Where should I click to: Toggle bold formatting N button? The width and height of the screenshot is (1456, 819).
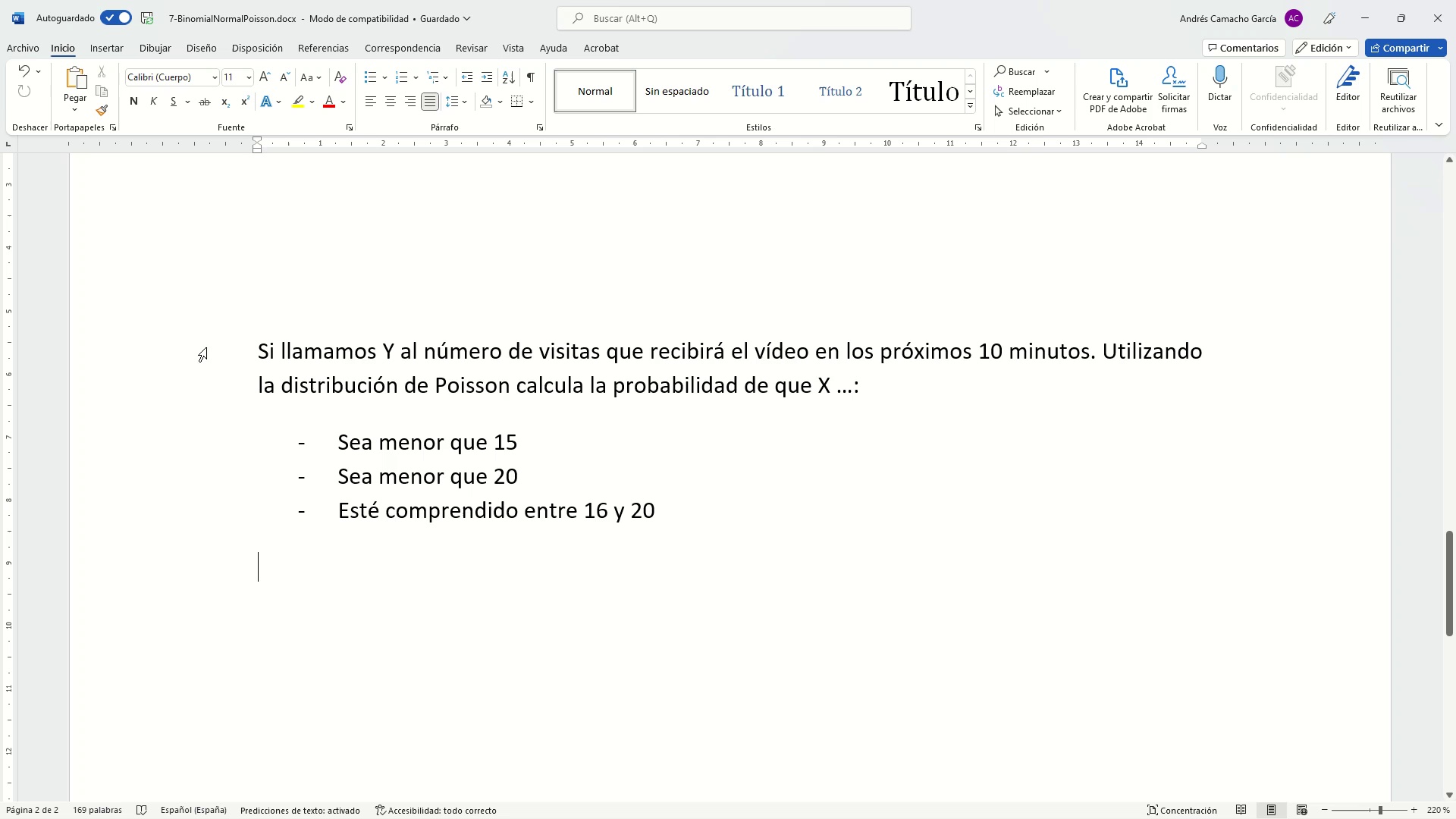click(x=133, y=102)
